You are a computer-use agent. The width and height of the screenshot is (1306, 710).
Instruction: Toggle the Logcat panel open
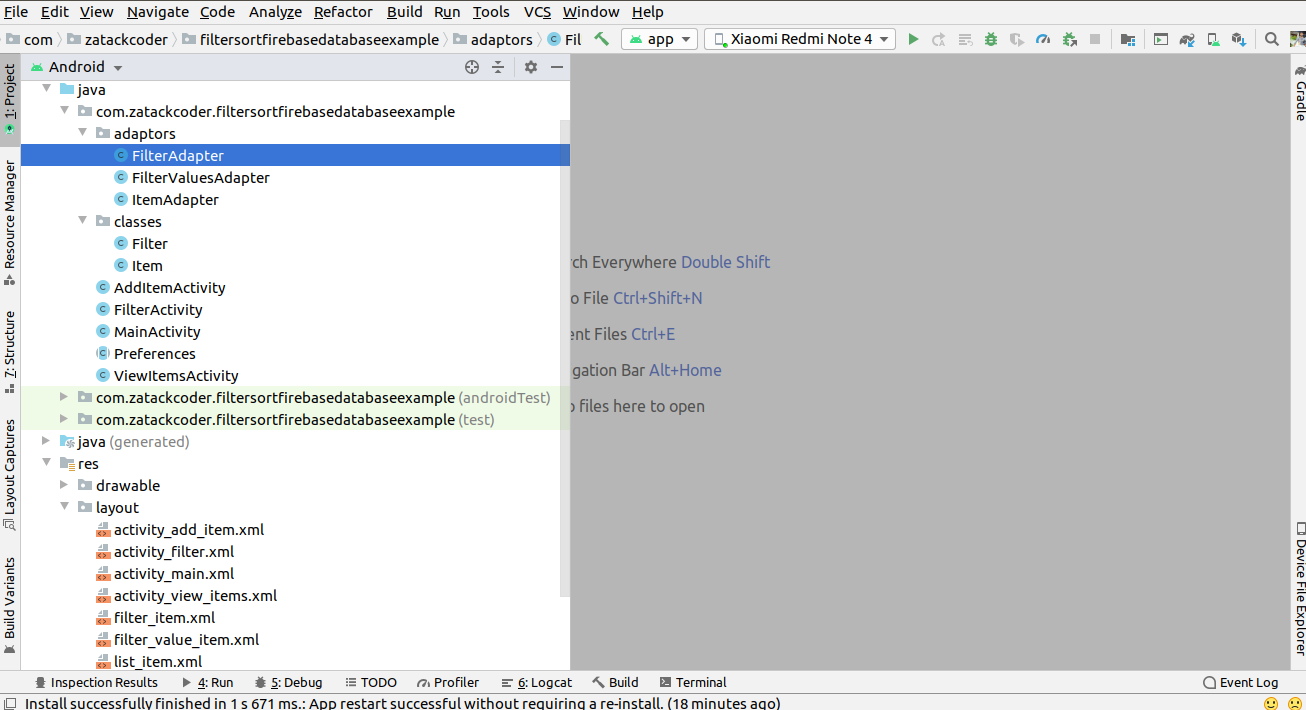537,682
